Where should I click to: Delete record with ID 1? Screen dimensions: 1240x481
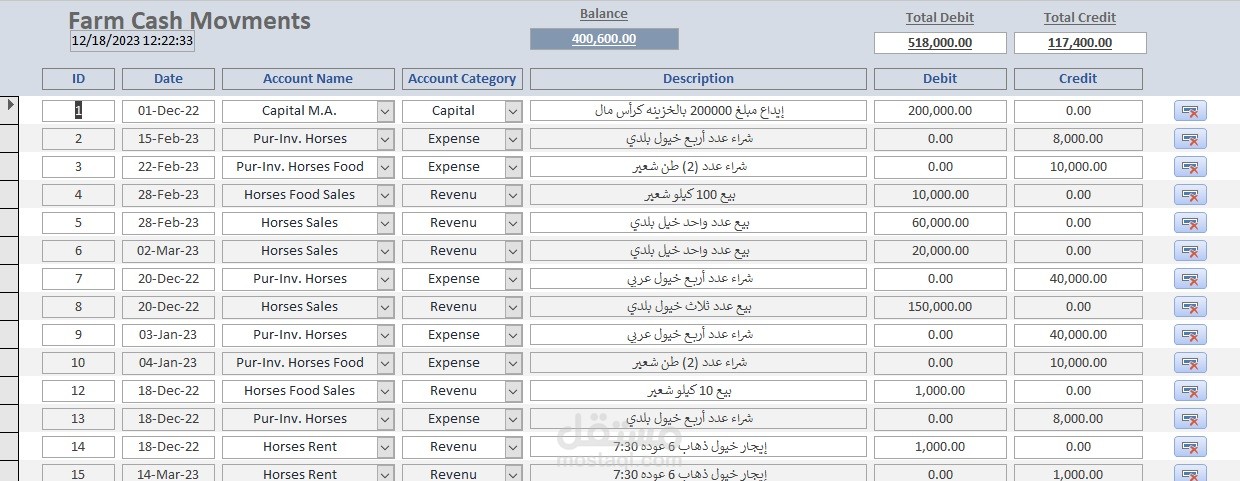tap(1190, 111)
